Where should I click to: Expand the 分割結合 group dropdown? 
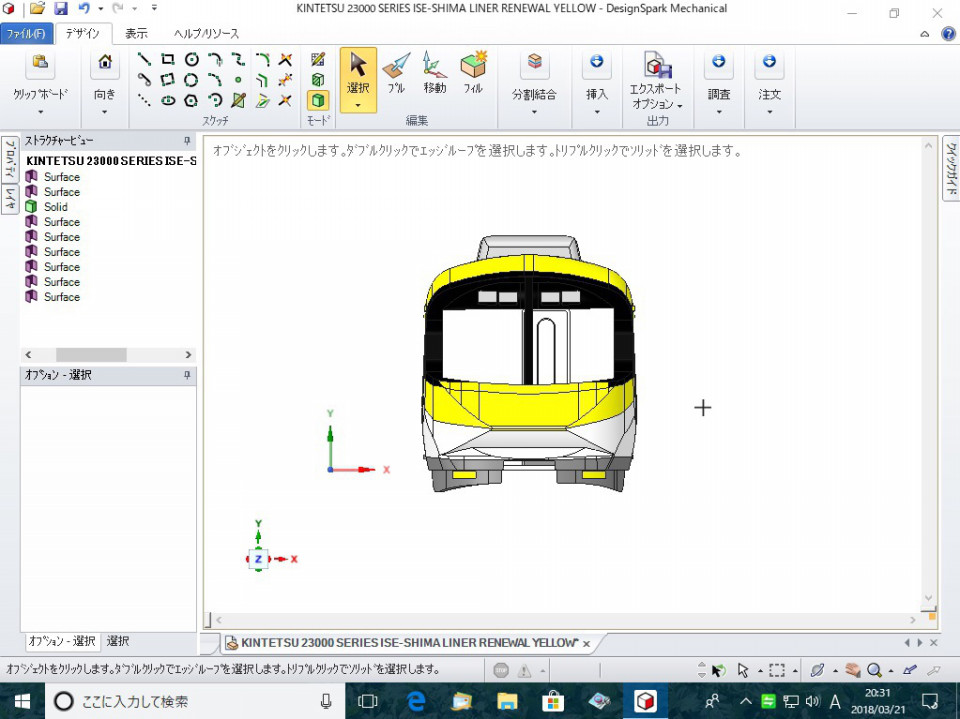click(x=534, y=111)
